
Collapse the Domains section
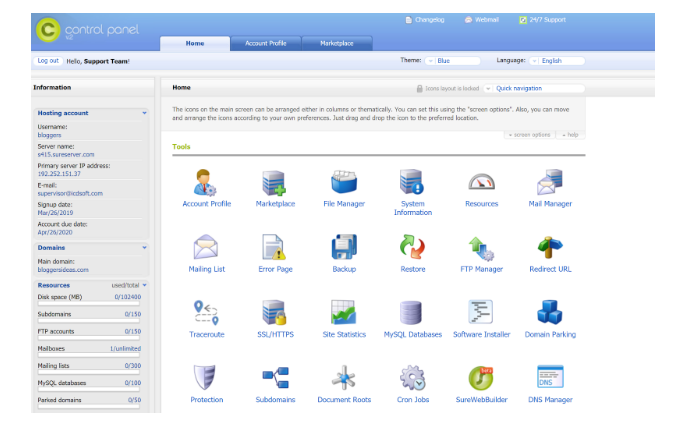(x=144, y=248)
